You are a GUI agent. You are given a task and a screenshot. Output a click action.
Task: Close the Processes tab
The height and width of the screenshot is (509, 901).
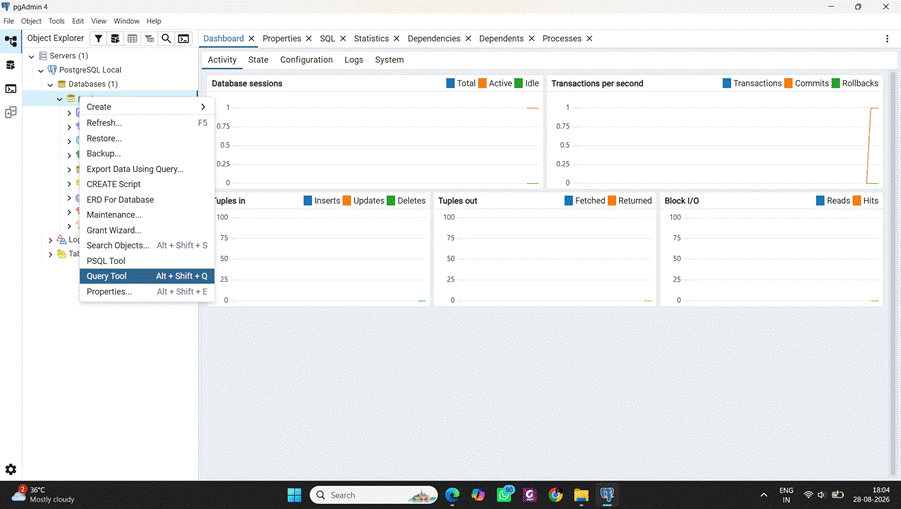[x=590, y=38]
